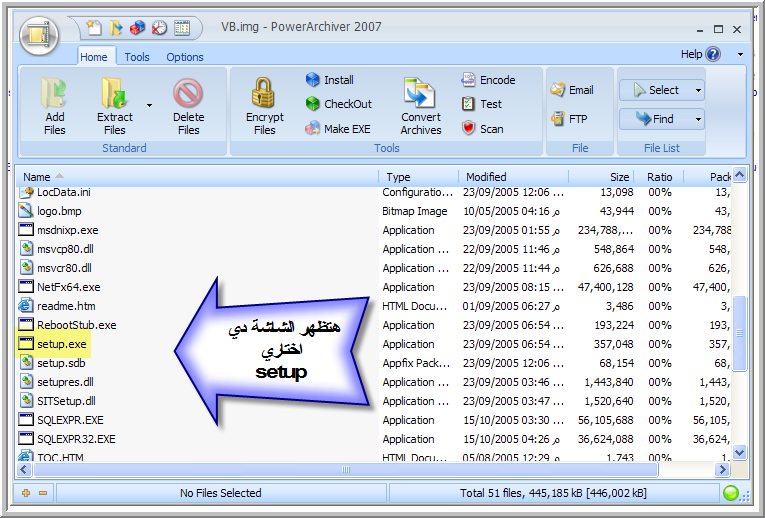Select the file name msdnixp.exe
This screenshot has width=765, height=518.
tap(68, 230)
